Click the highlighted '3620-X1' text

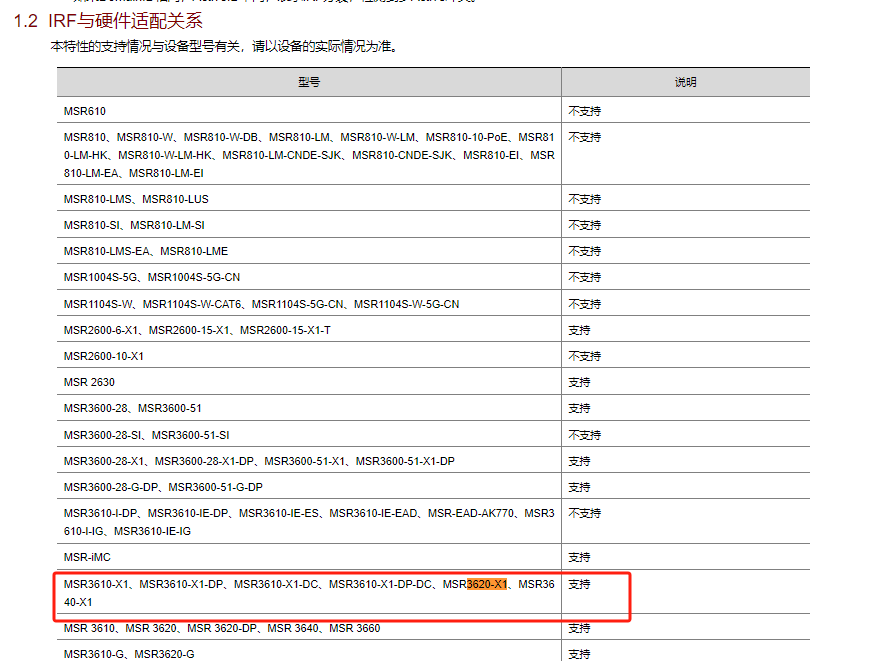pyautogui.click(x=487, y=584)
